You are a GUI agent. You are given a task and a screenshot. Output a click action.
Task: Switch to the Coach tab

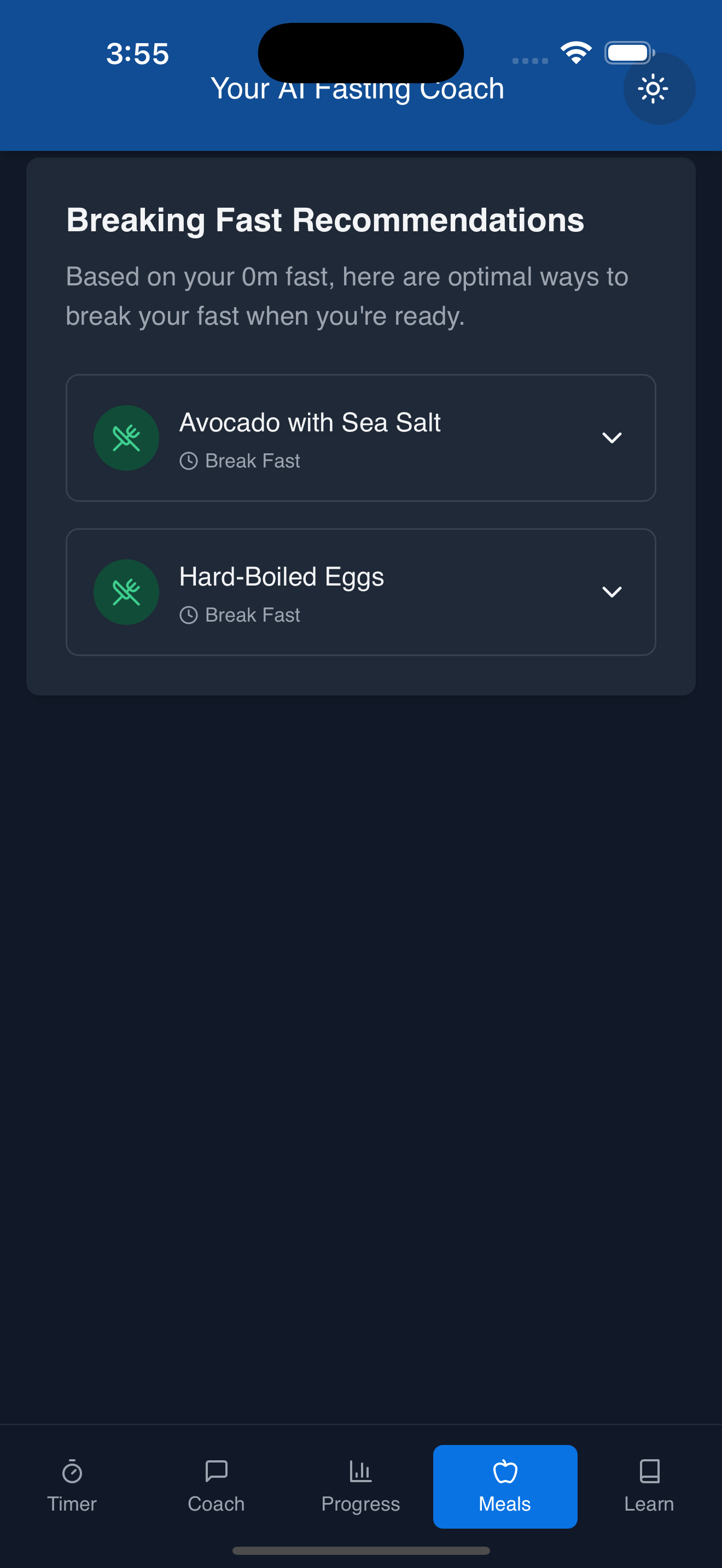[216, 1487]
